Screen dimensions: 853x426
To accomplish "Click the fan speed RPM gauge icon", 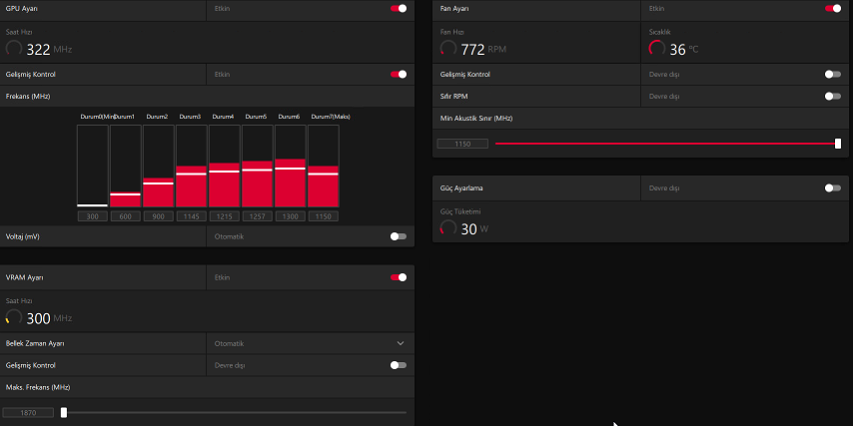I will 448,48.
